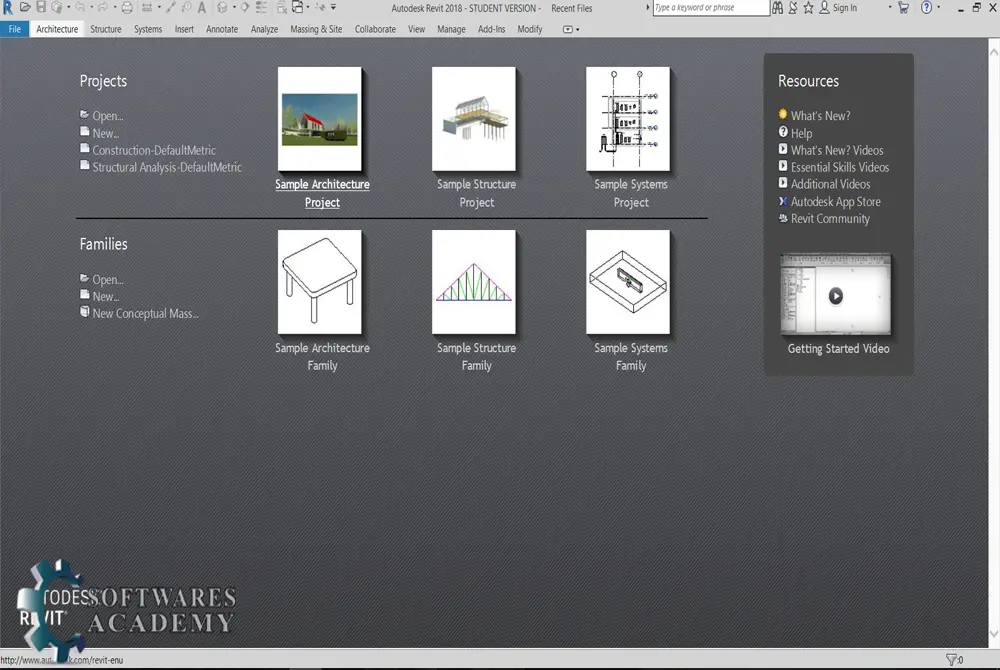Click New... under Projects
Viewport: 1000px width, 670px height.
pyautogui.click(x=106, y=133)
